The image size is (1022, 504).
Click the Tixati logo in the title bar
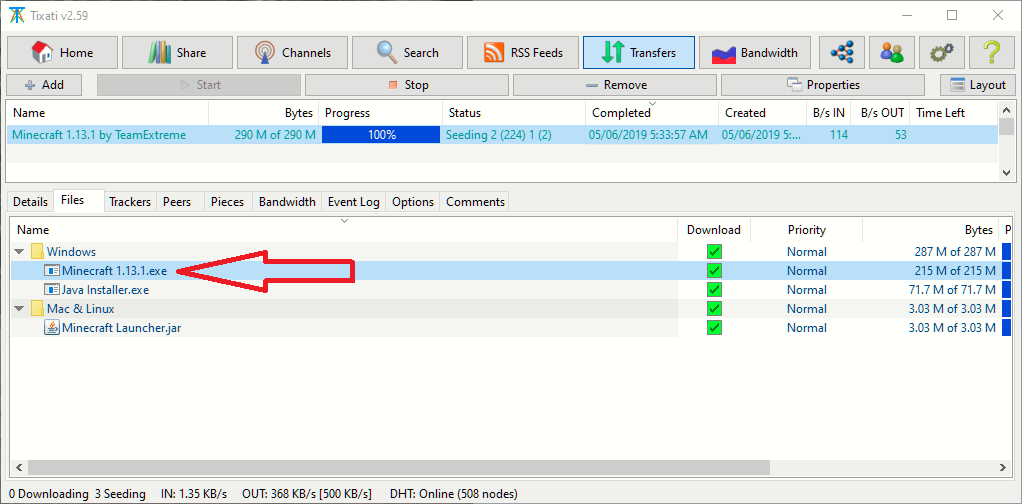(16, 15)
